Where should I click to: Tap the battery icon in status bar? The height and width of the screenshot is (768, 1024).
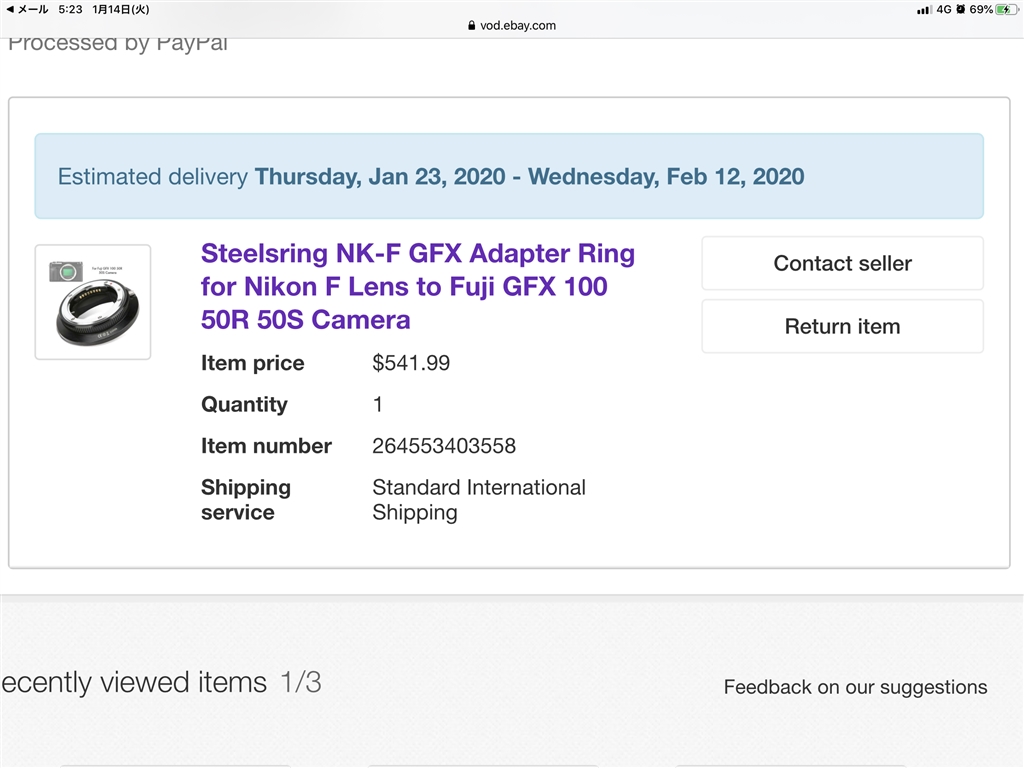coord(1007,9)
